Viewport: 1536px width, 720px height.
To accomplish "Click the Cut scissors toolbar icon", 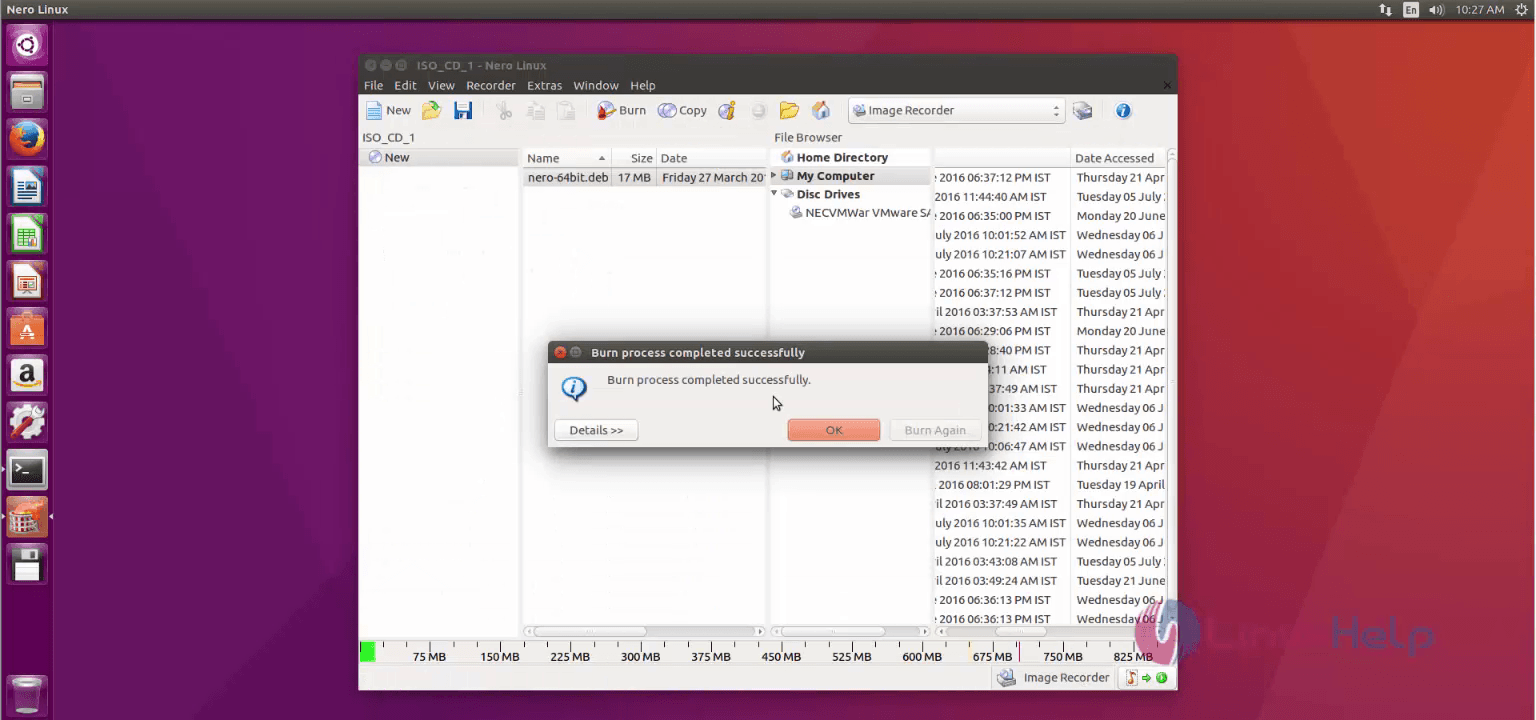I will (504, 111).
